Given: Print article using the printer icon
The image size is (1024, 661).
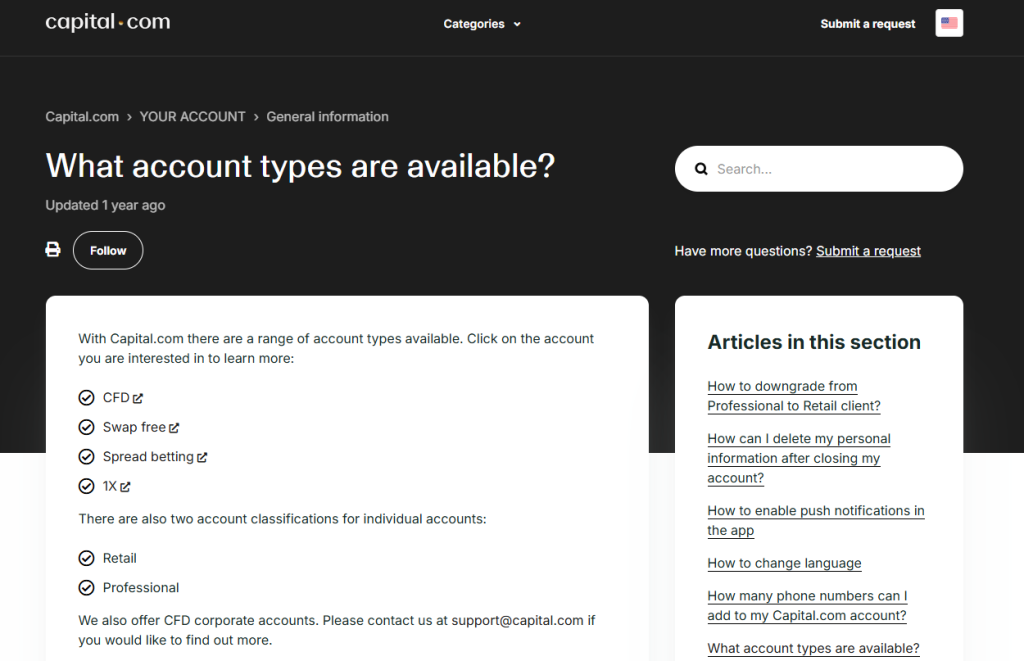Looking at the screenshot, I should (x=53, y=250).
